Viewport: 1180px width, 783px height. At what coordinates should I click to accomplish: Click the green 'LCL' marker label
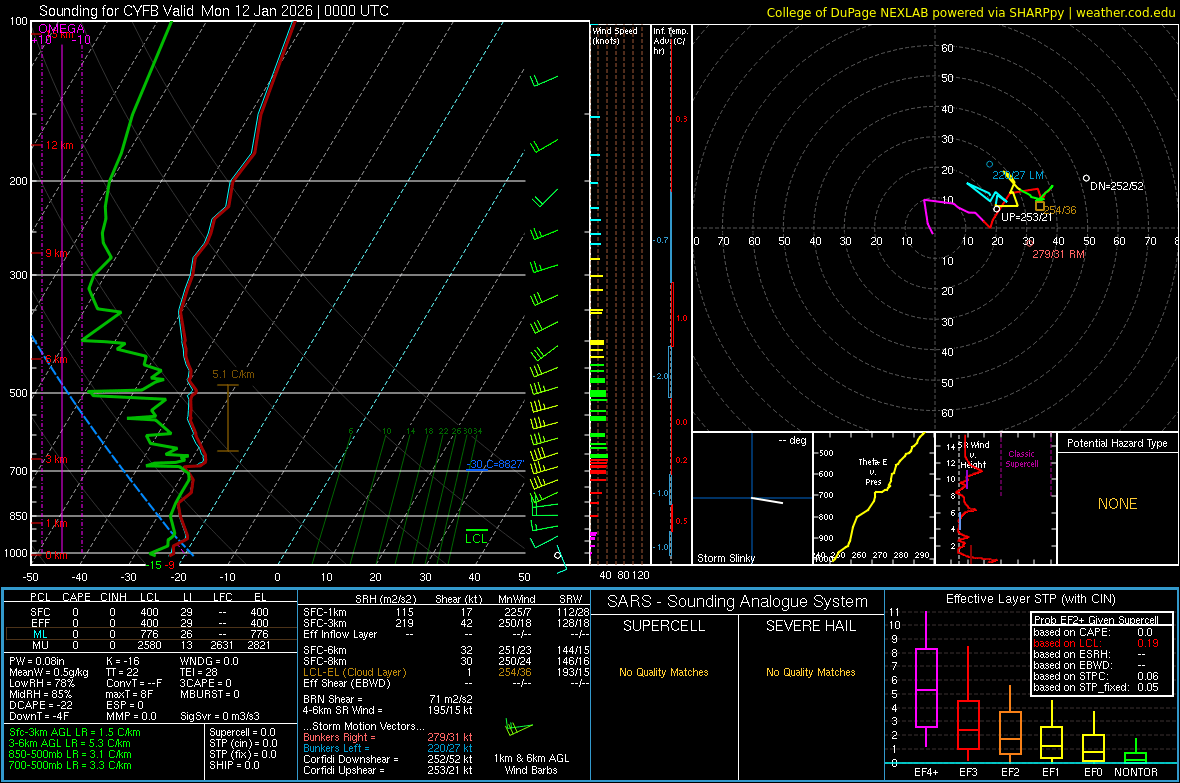coord(476,539)
